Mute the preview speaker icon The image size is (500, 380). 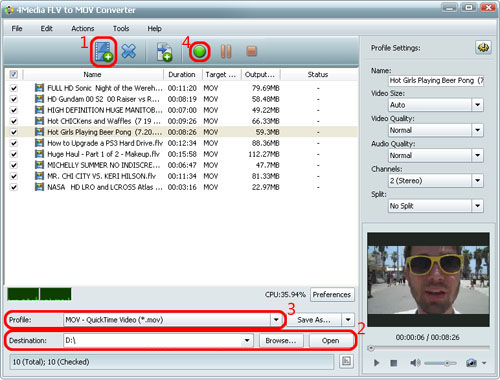(415, 363)
